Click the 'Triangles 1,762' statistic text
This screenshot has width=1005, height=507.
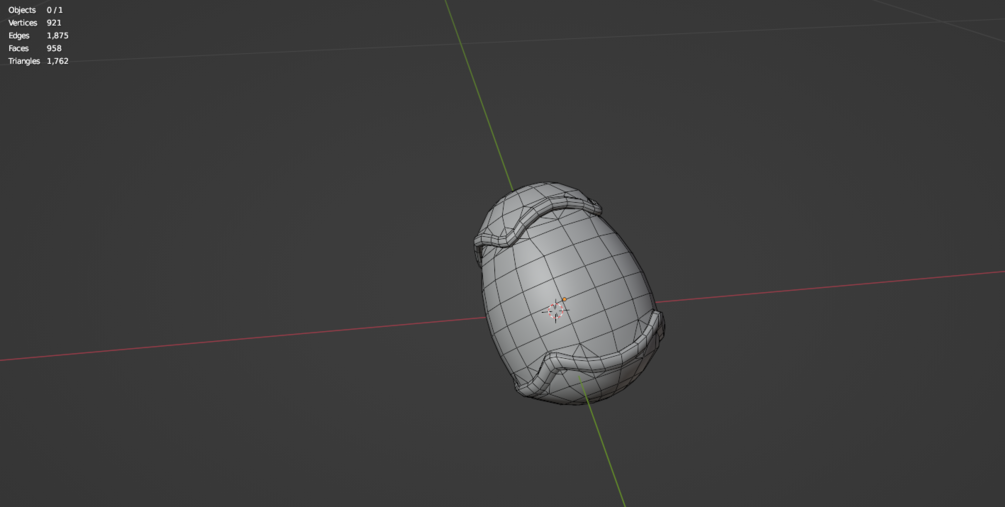[x=38, y=62]
